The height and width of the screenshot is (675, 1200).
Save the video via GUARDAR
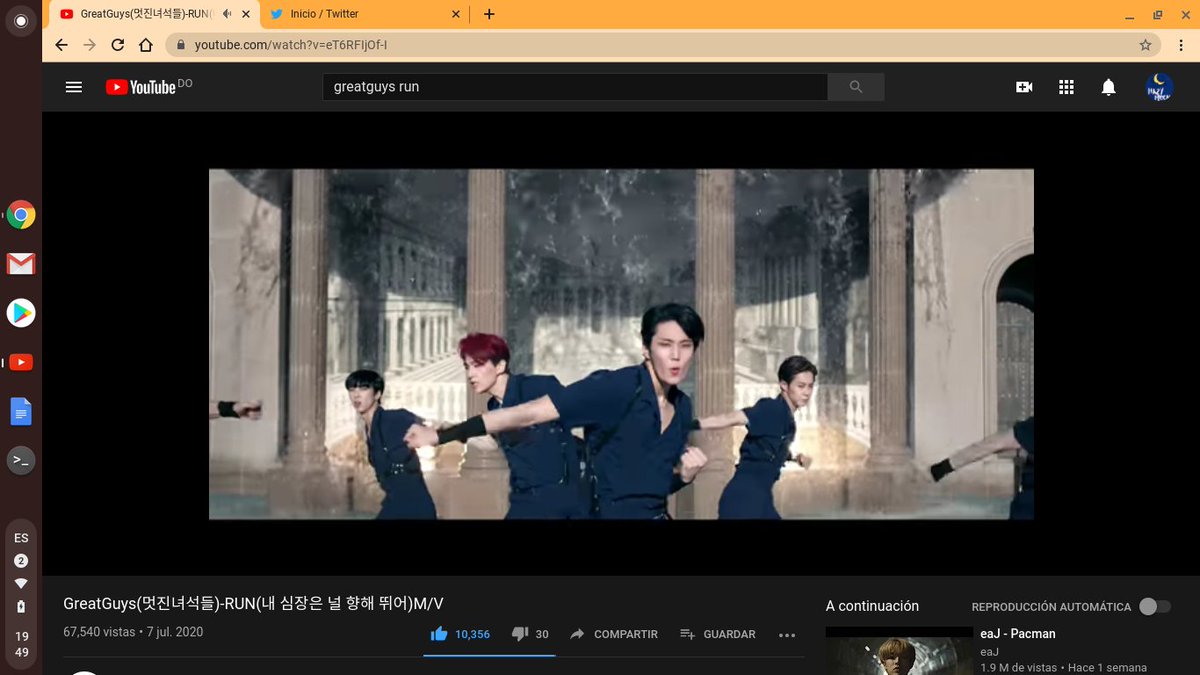coord(717,634)
